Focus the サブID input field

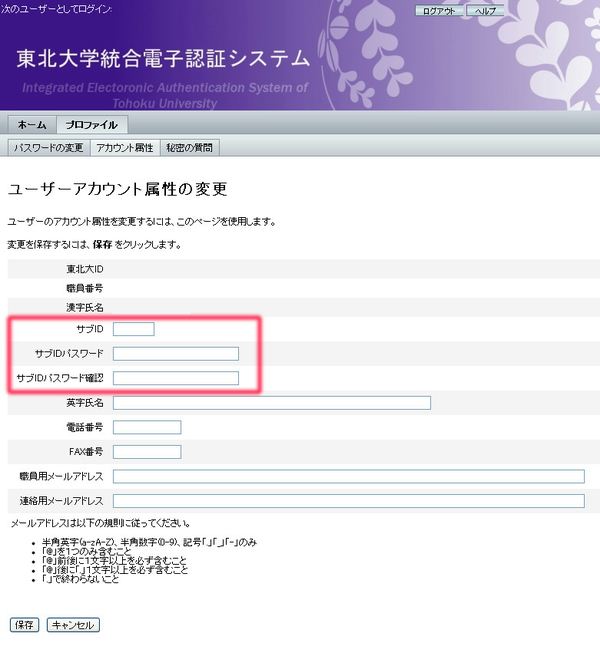(x=134, y=329)
